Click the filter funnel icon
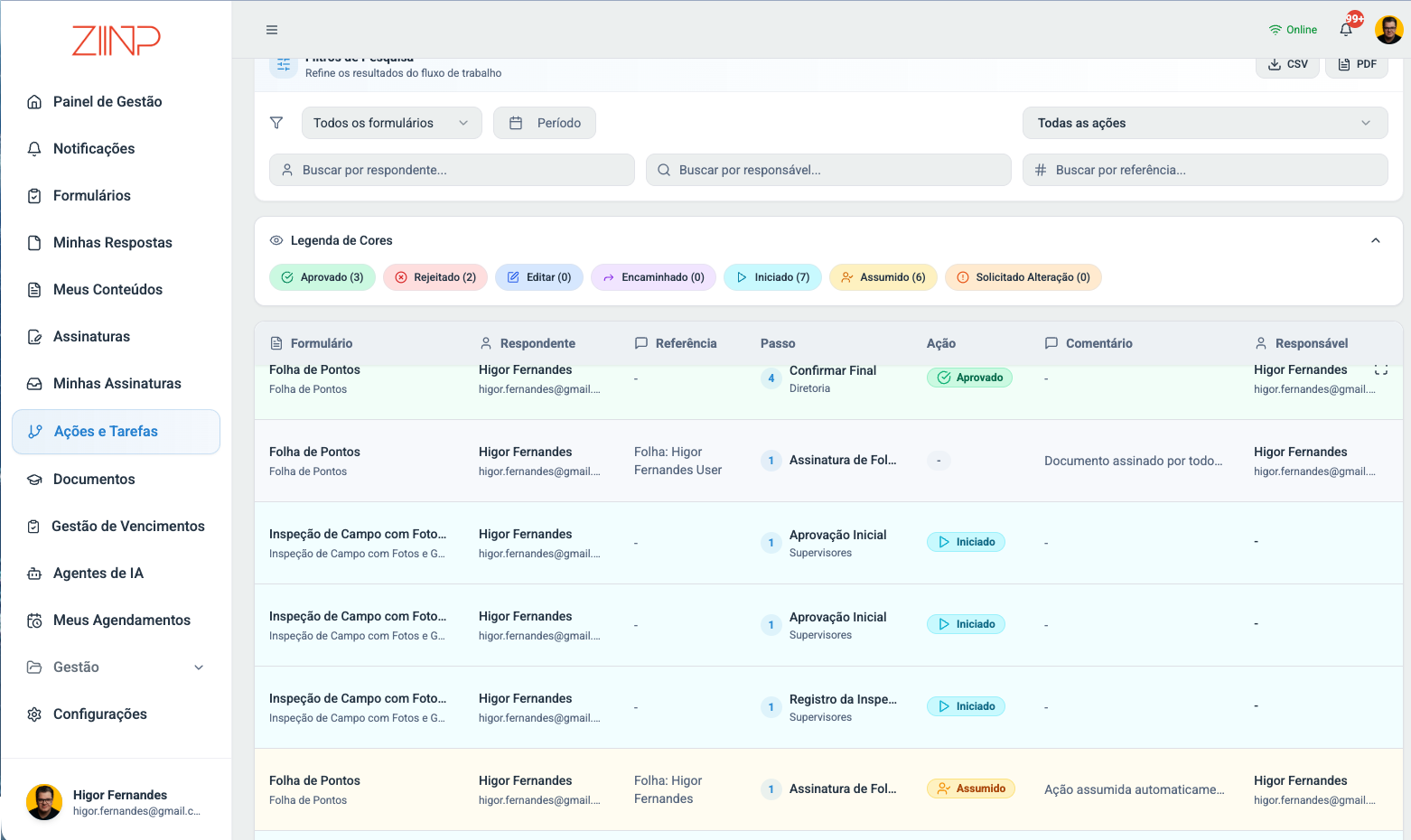Screen dimensions: 1411x840 [x=276, y=123]
